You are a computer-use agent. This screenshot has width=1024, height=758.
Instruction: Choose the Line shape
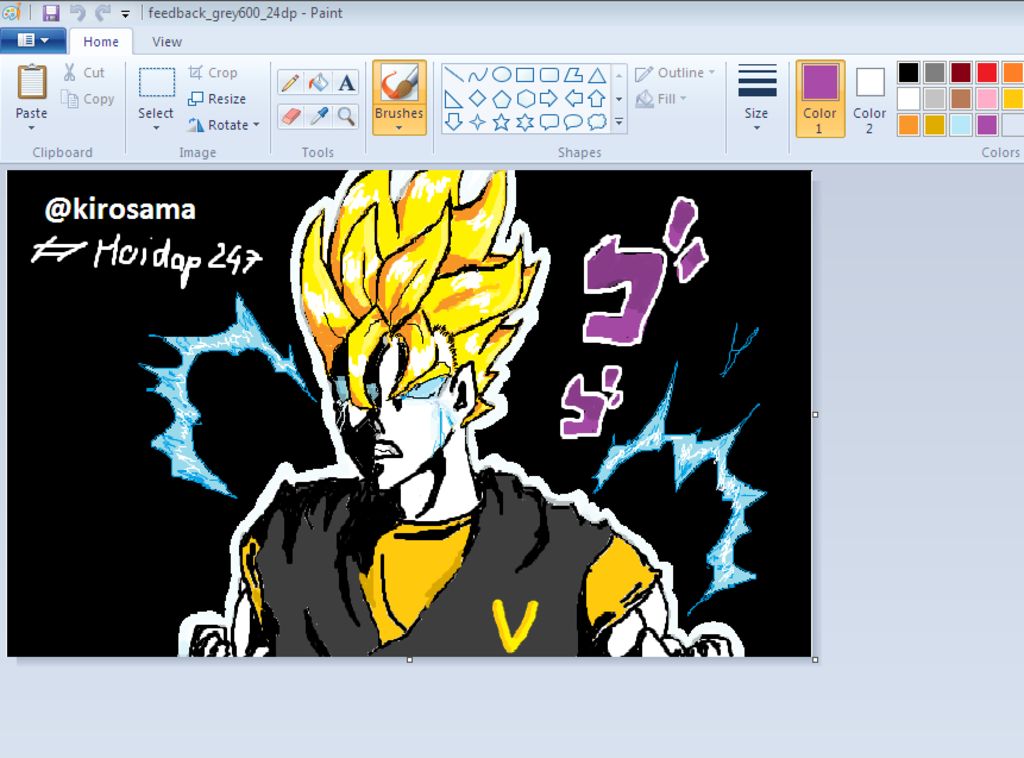(x=454, y=75)
